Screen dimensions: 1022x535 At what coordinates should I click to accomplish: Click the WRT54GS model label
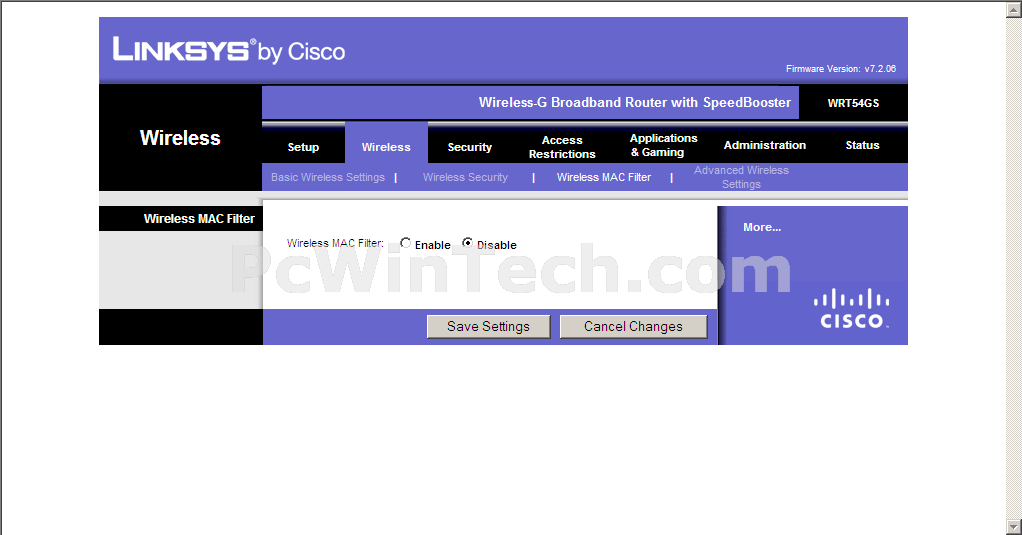point(853,103)
